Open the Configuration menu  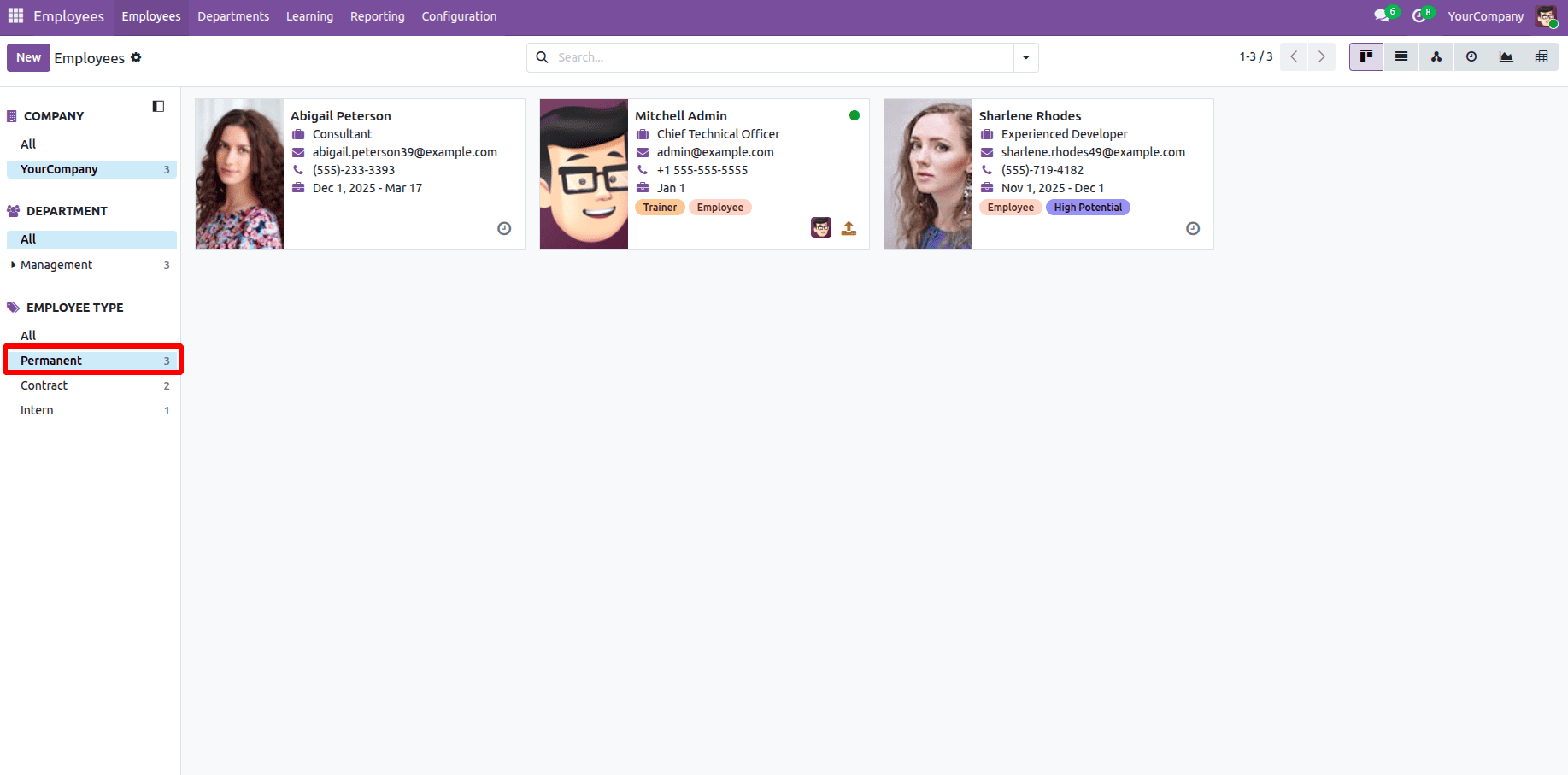coord(459,15)
